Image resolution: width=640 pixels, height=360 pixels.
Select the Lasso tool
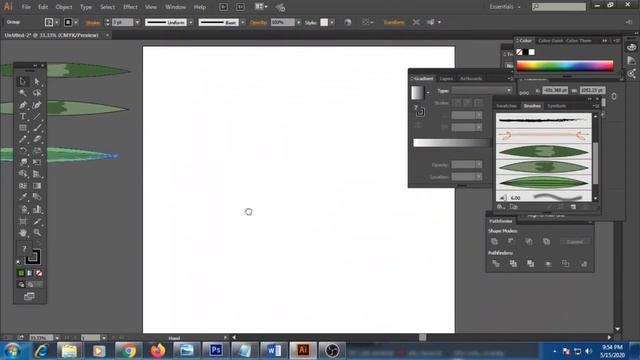(37, 93)
